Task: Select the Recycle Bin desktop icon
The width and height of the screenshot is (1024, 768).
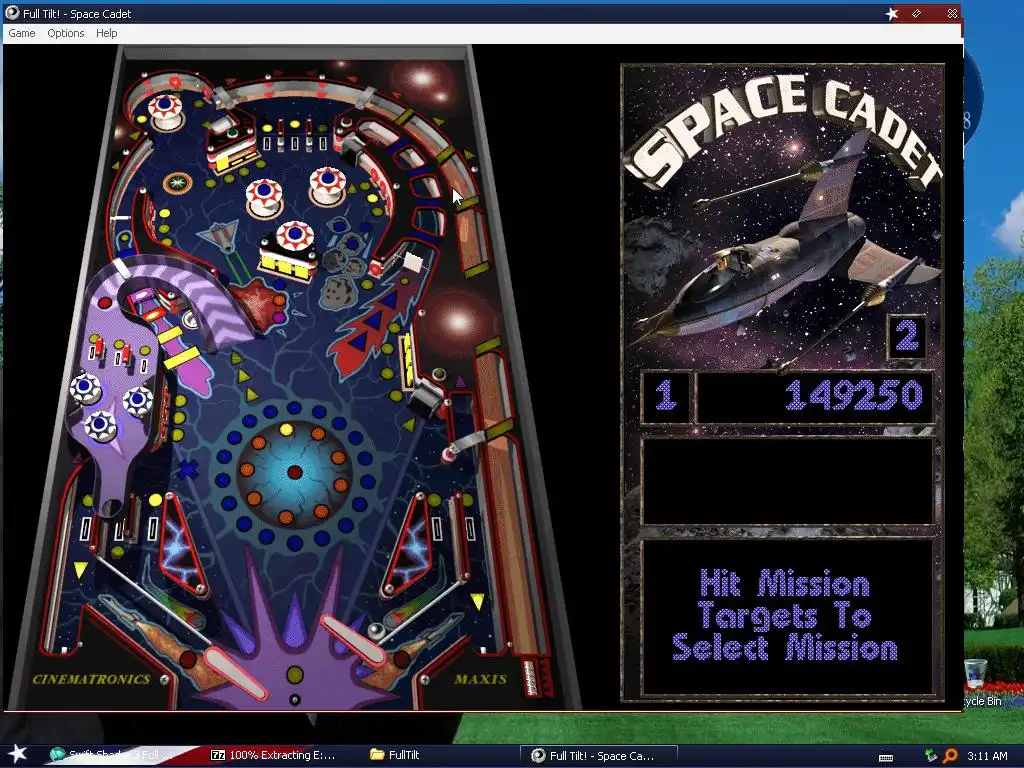Action: click(x=976, y=673)
